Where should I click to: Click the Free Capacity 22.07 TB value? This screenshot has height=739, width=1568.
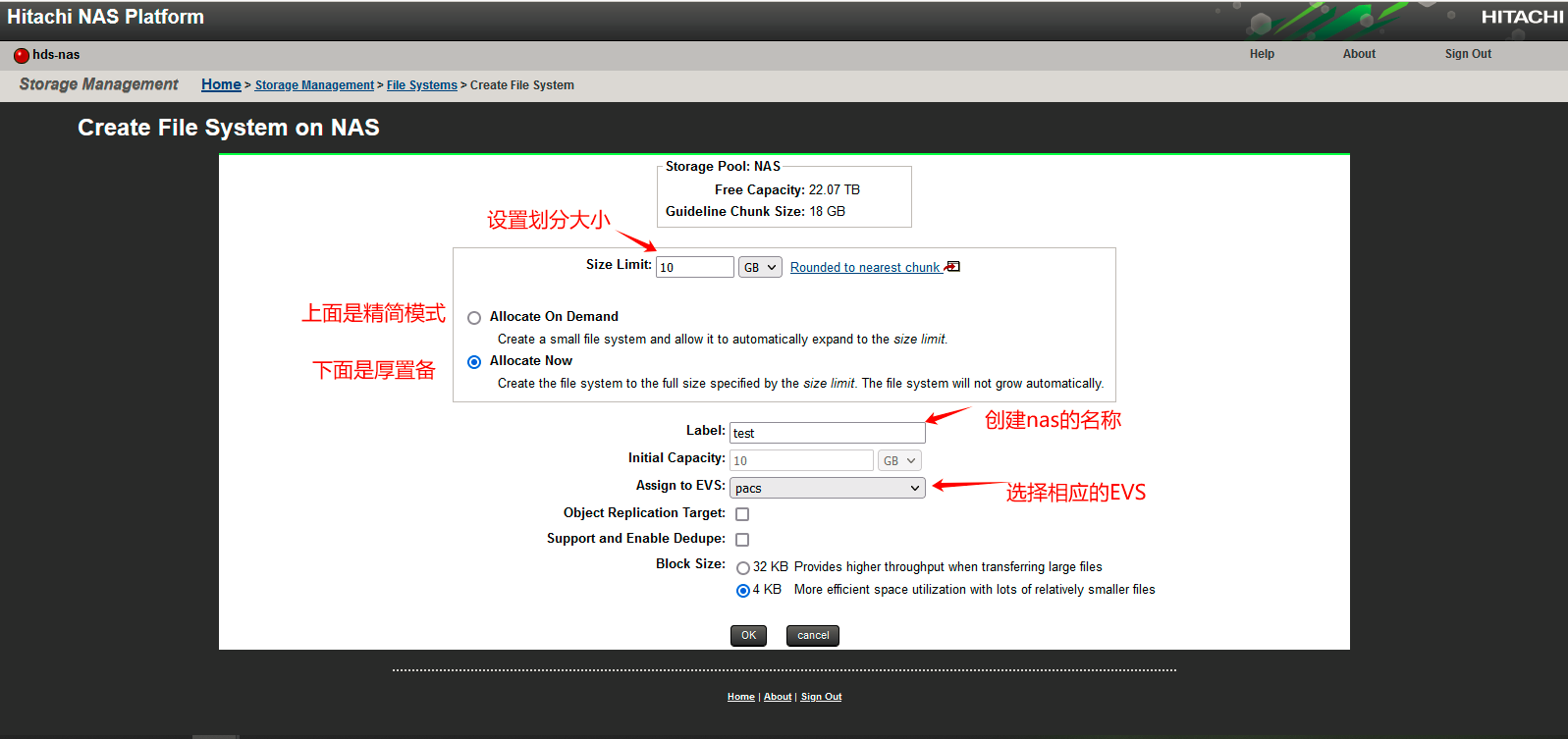click(835, 189)
